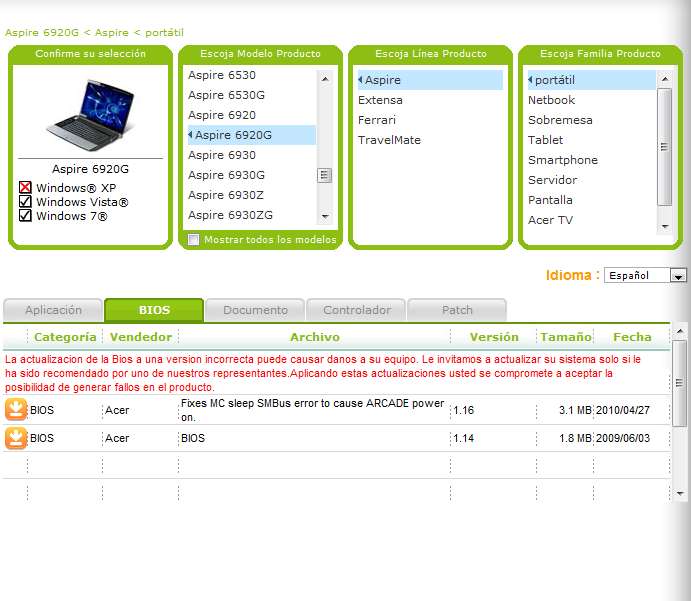
Task: Switch to the Controlador tab
Action: [x=357, y=310]
